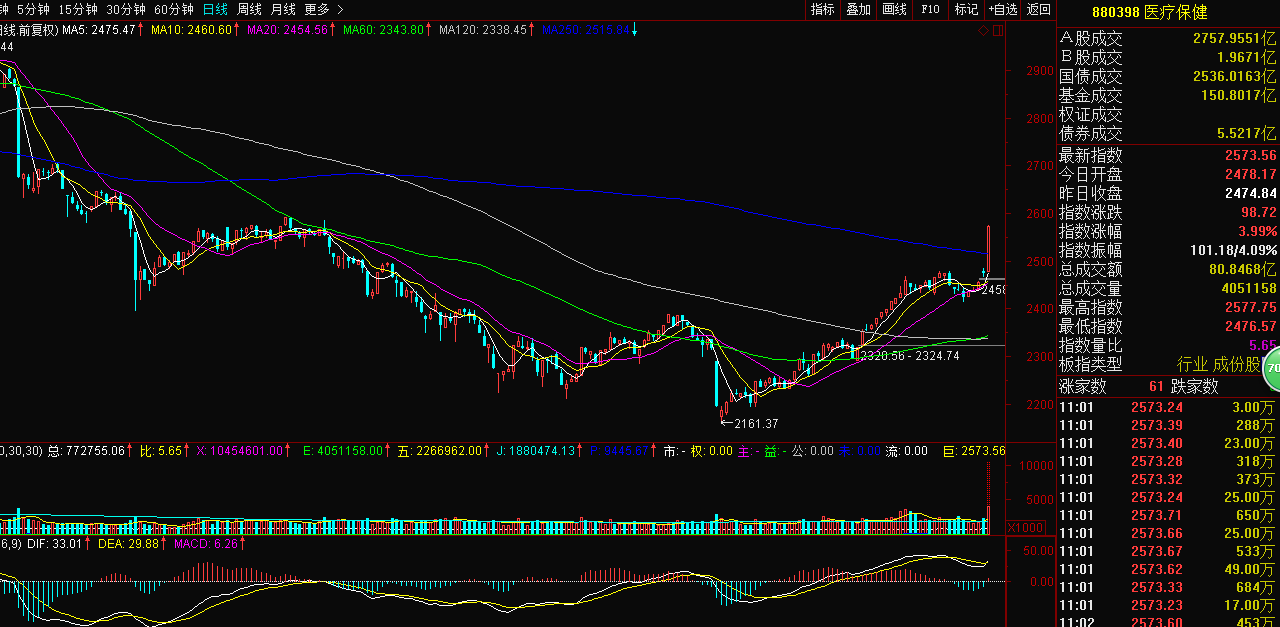Select the 60分钟 timeframe tab
This screenshot has width=1280, height=627.
click(x=174, y=9)
